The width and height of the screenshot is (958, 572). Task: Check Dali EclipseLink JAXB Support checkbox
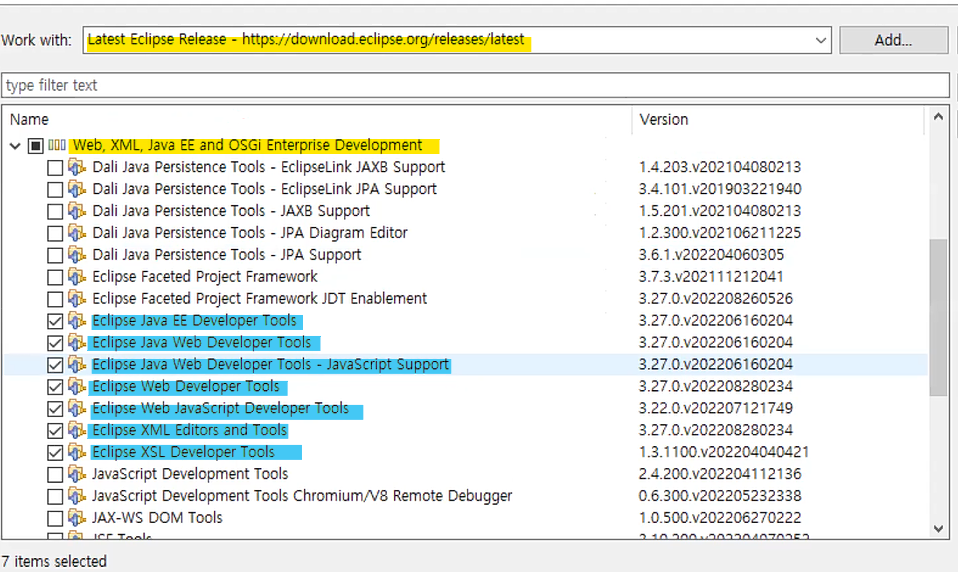[55, 167]
